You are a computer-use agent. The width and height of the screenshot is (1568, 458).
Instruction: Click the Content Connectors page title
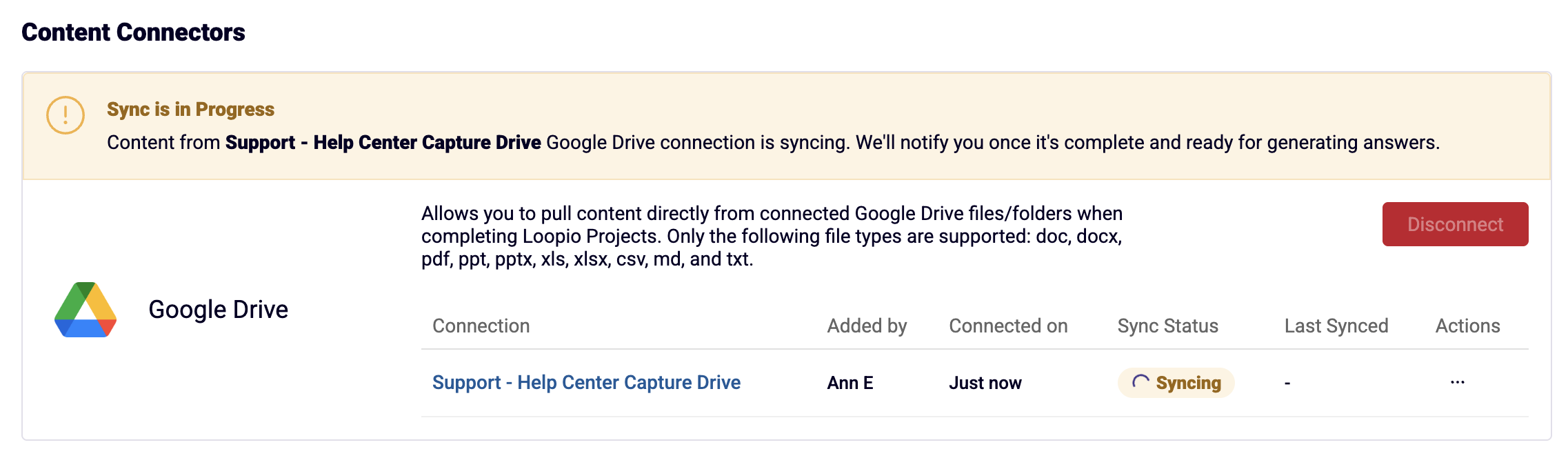(133, 32)
